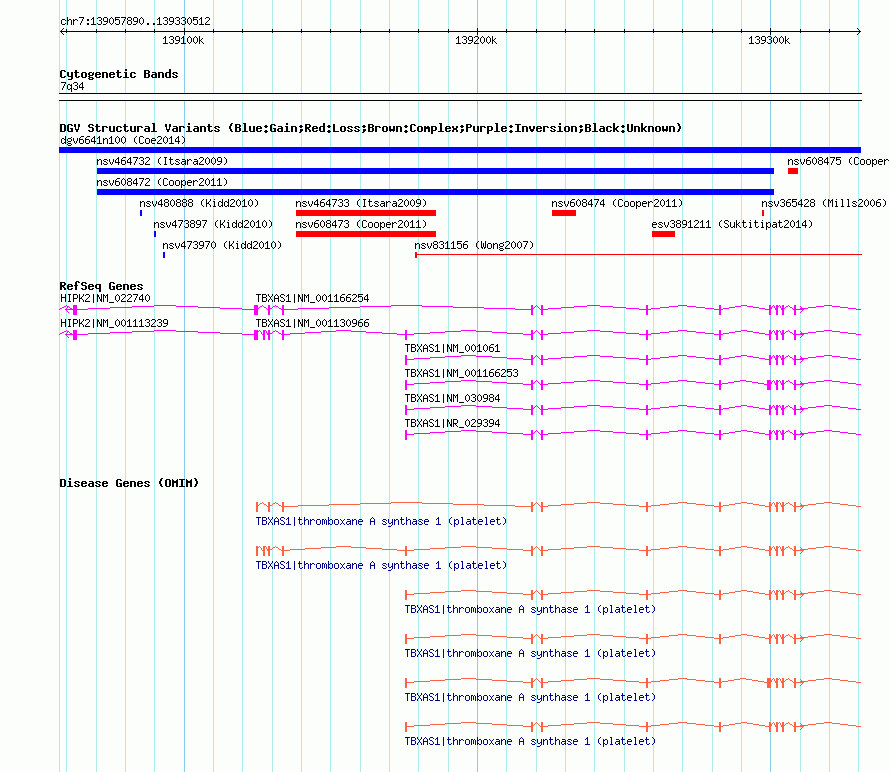The image size is (890, 772).
Task: Click first orange OMIM TBXAS1 gene start
Action: (257, 506)
